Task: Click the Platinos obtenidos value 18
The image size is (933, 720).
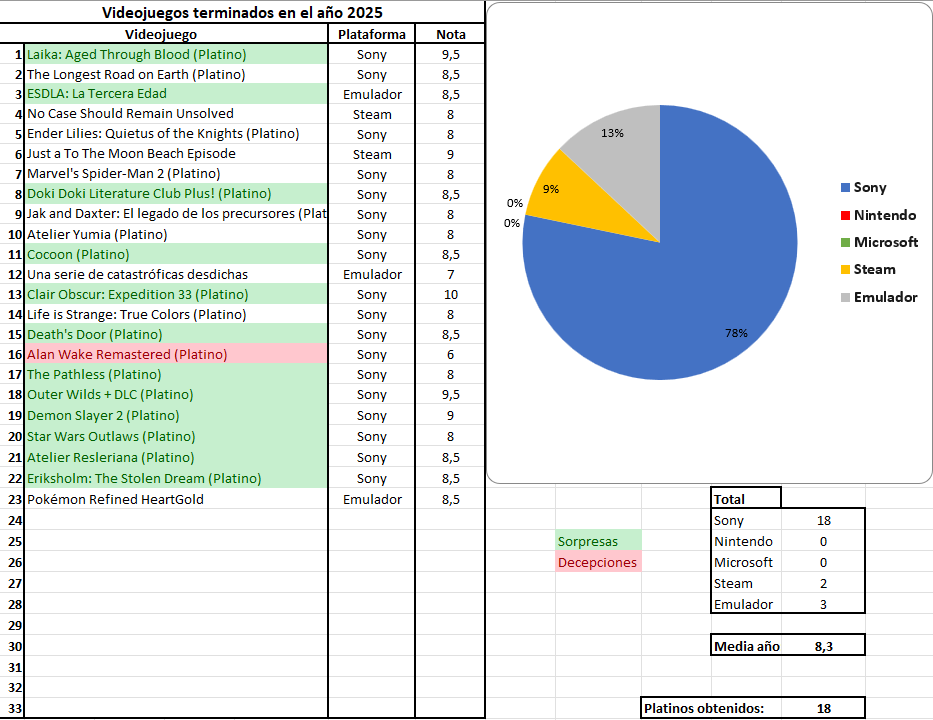Action: point(823,708)
